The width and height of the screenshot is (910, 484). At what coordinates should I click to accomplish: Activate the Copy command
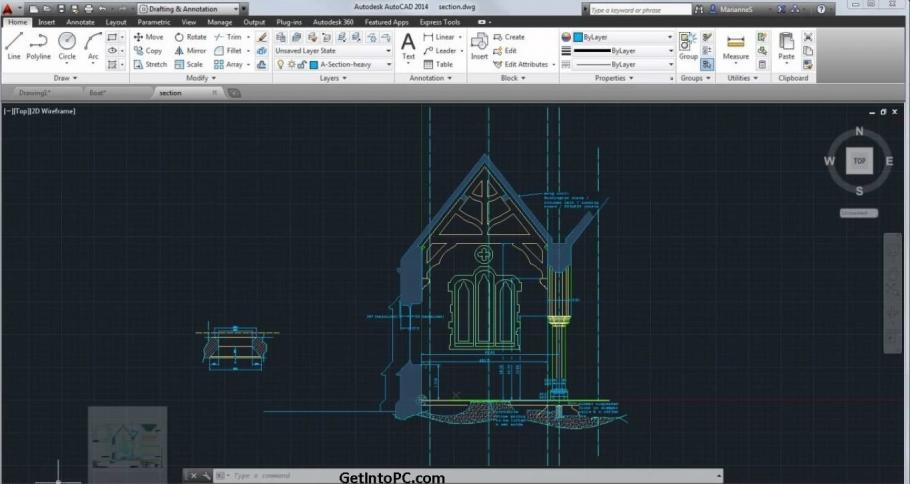(x=148, y=50)
